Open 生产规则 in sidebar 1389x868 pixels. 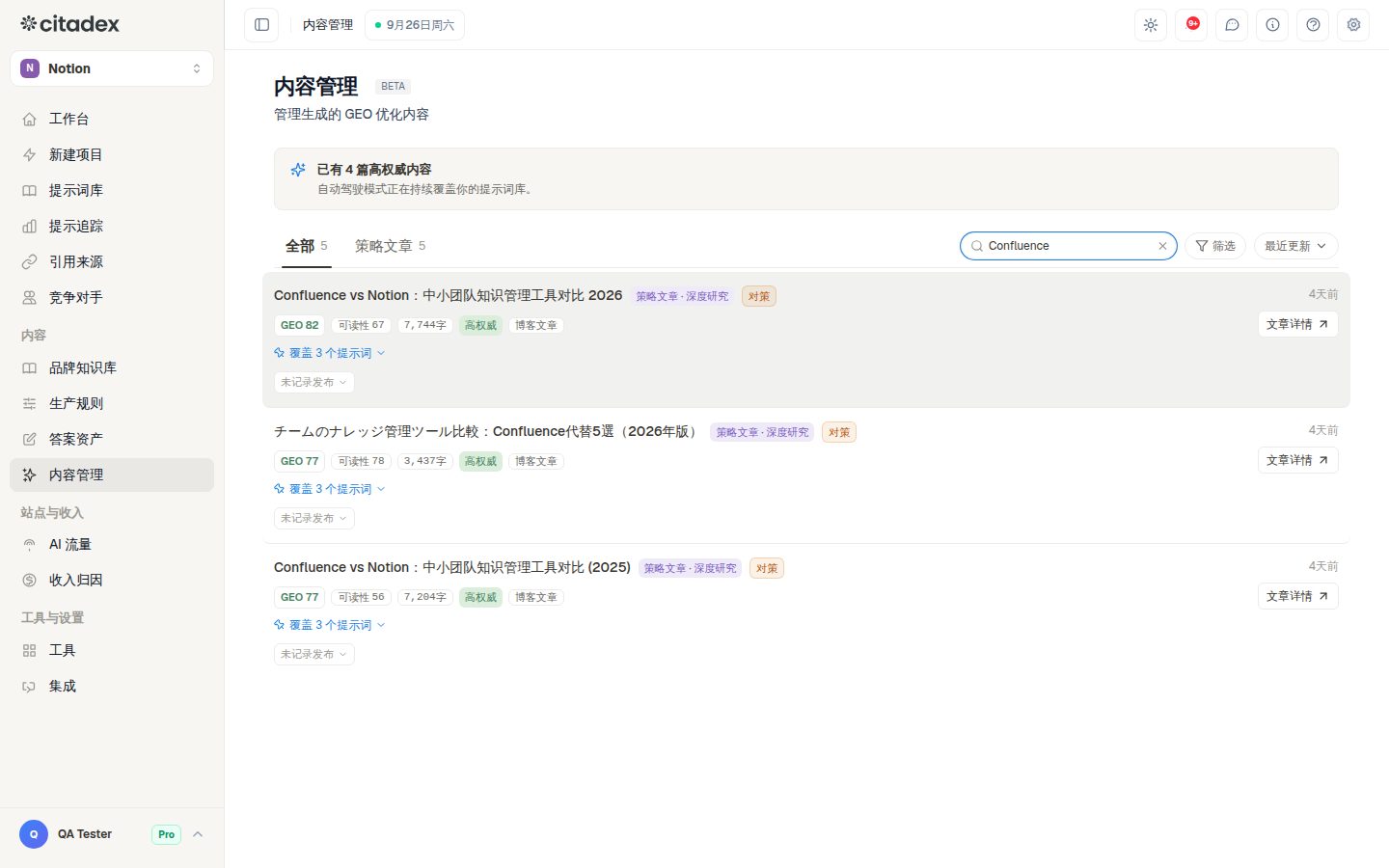point(112,403)
